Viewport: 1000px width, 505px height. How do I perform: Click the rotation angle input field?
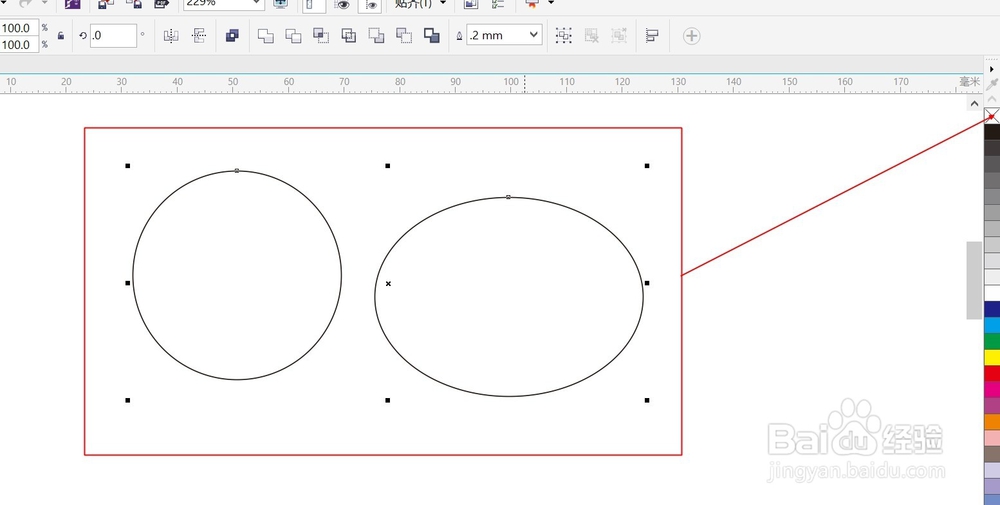click(113, 36)
